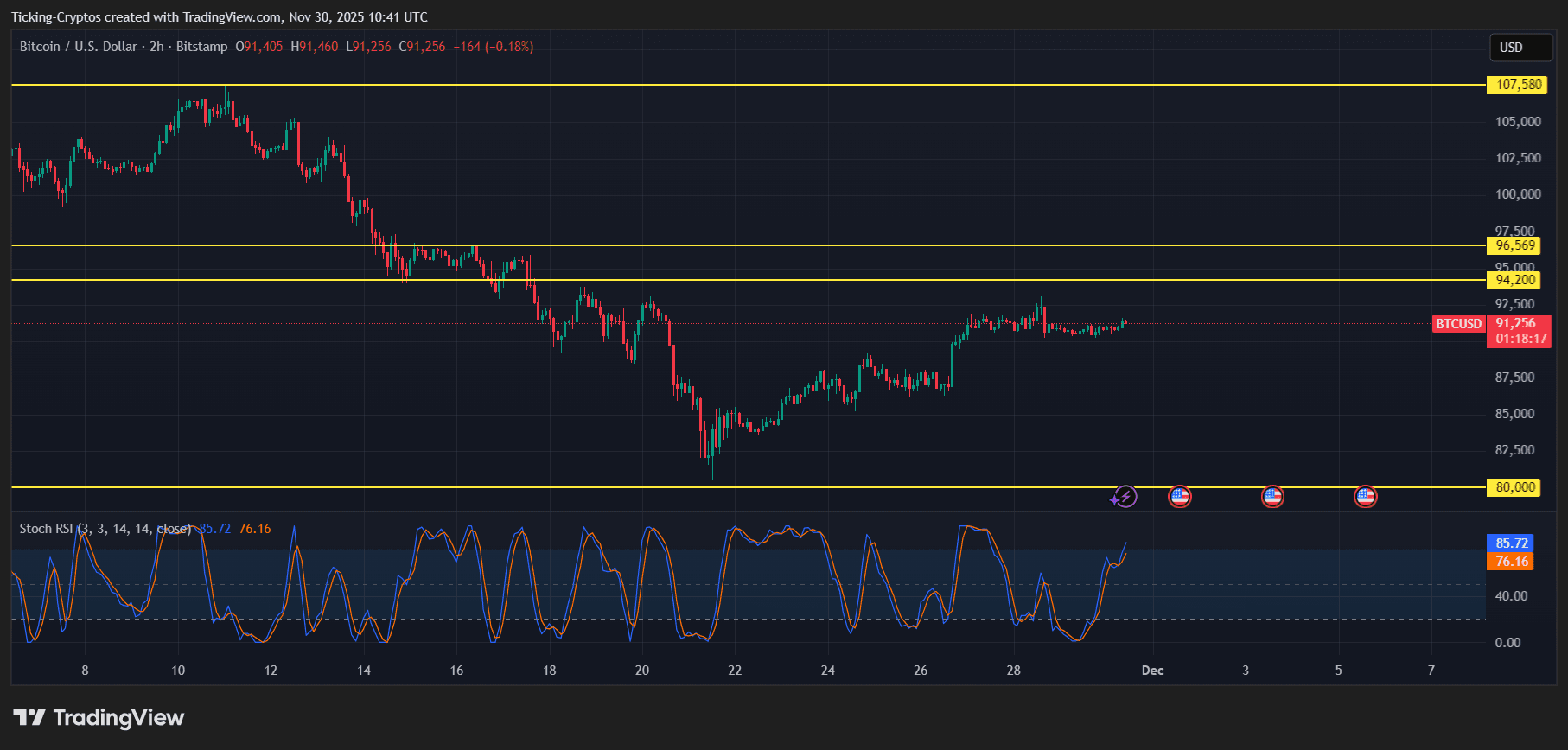The image size is (1568, 750).
Task: Click the 100,000 mark on price scale
Action: point(1518,194)
